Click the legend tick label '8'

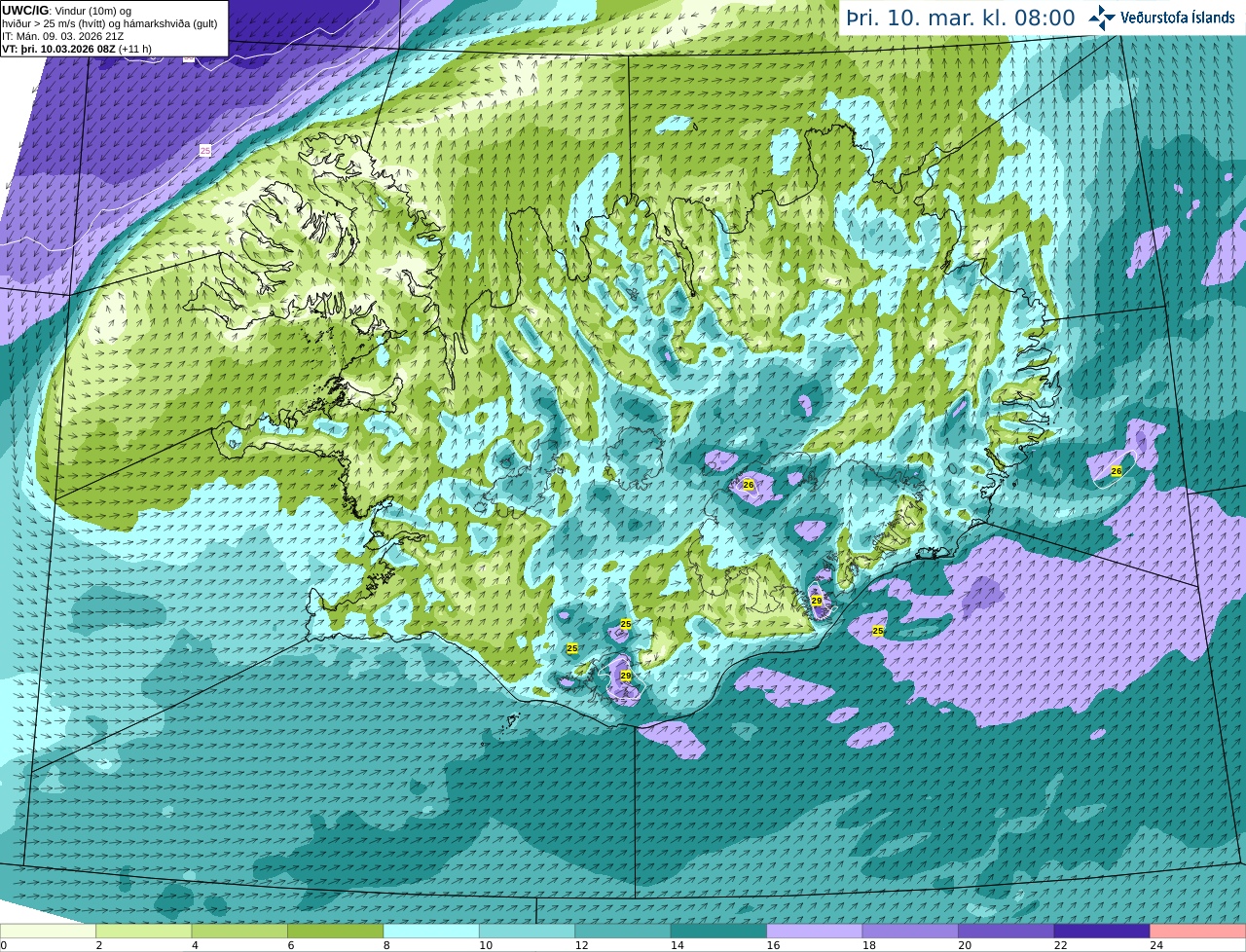[x=387, y=945]
